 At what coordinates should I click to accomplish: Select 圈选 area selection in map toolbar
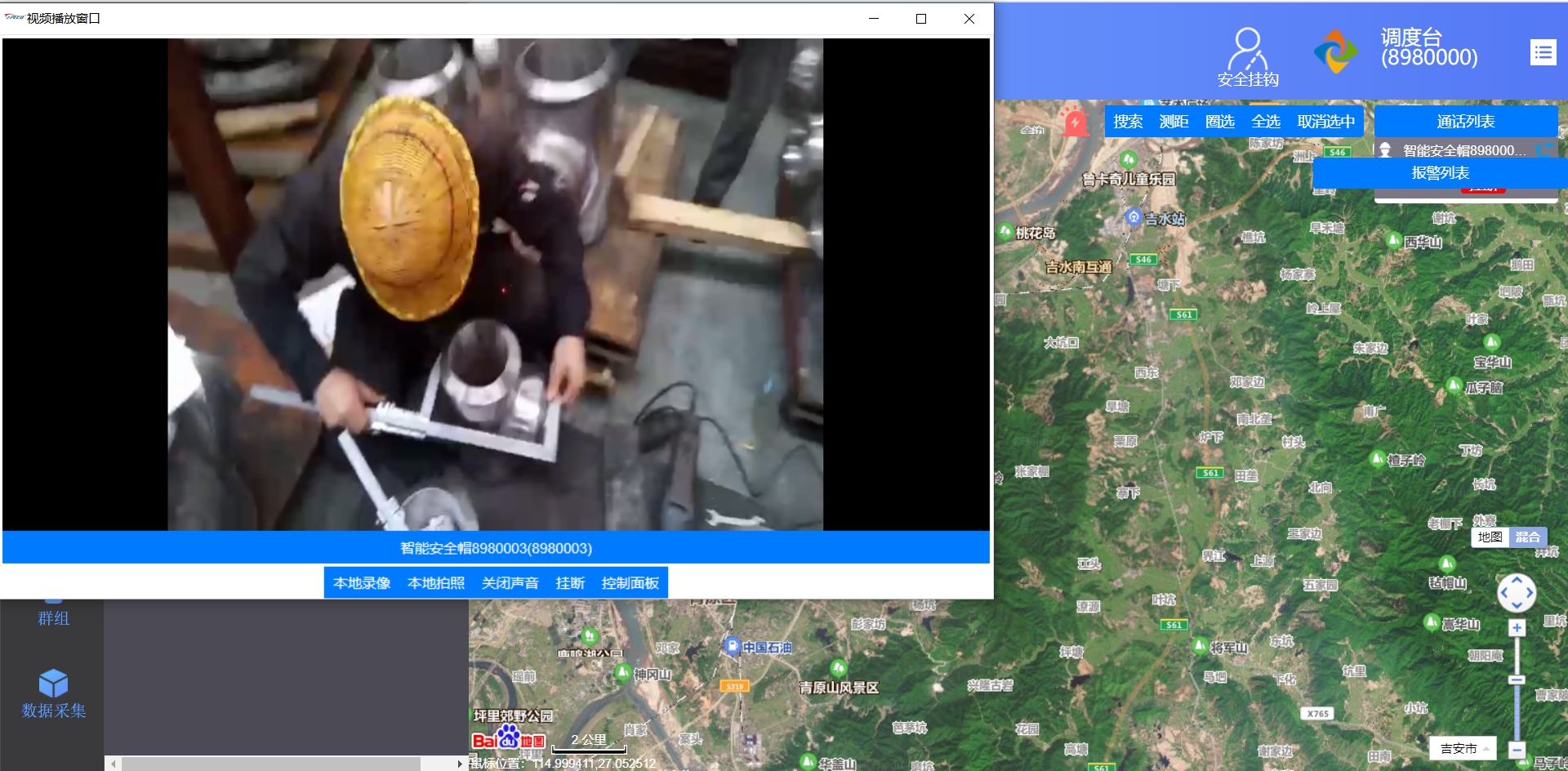click(x=1219, y=122)
